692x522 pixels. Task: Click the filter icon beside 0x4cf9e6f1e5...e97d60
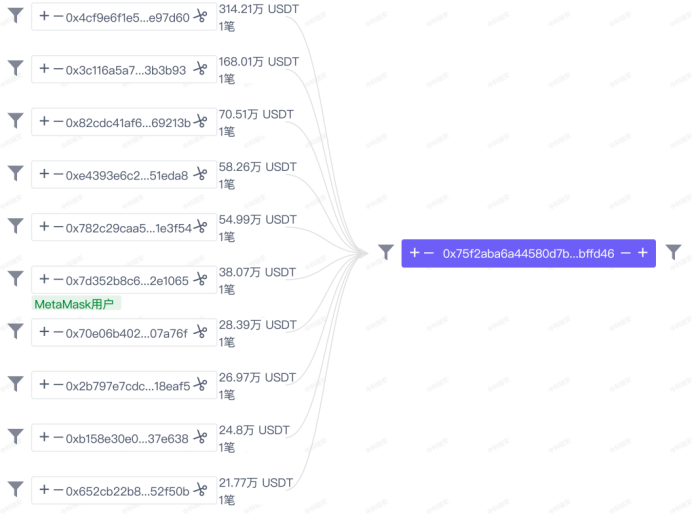pos(15,15)
